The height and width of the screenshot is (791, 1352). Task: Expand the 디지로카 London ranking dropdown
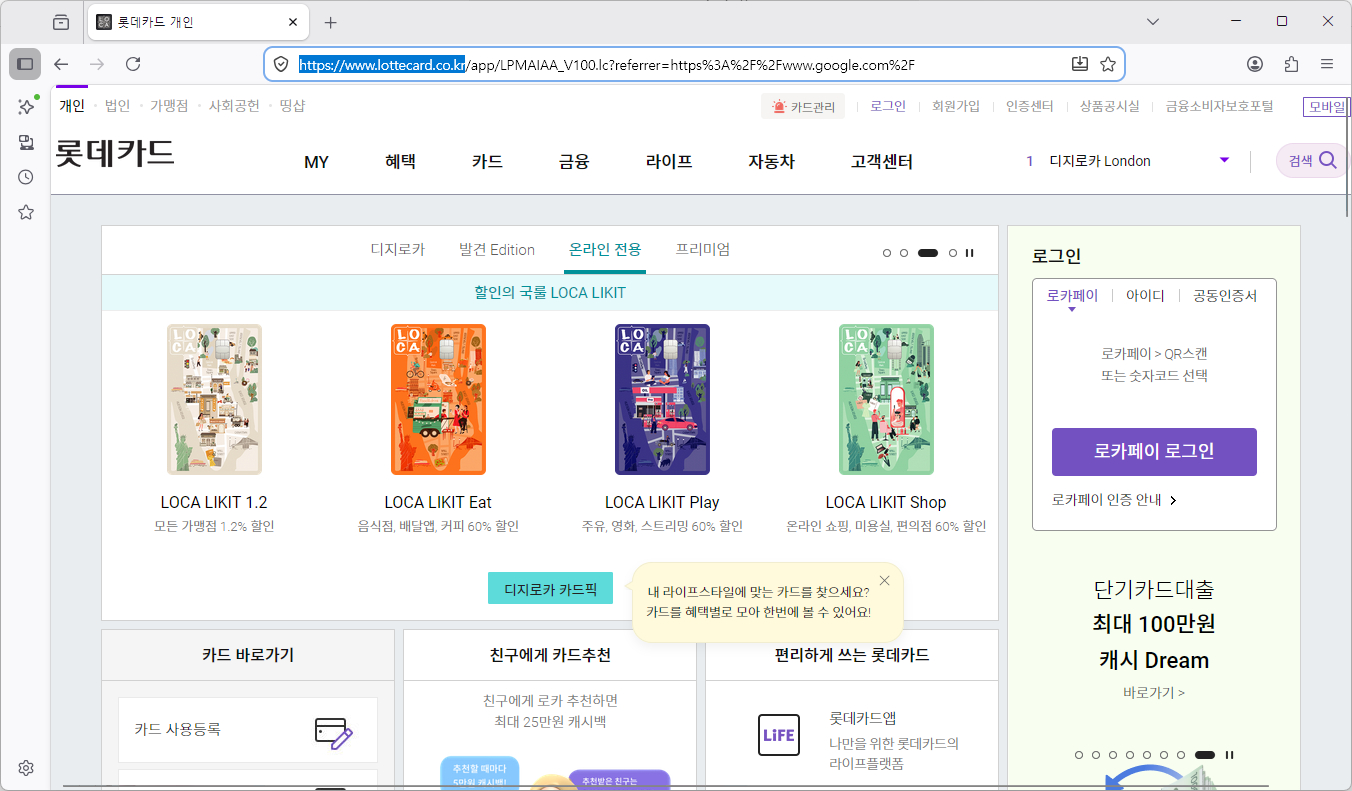[1224, 160]
